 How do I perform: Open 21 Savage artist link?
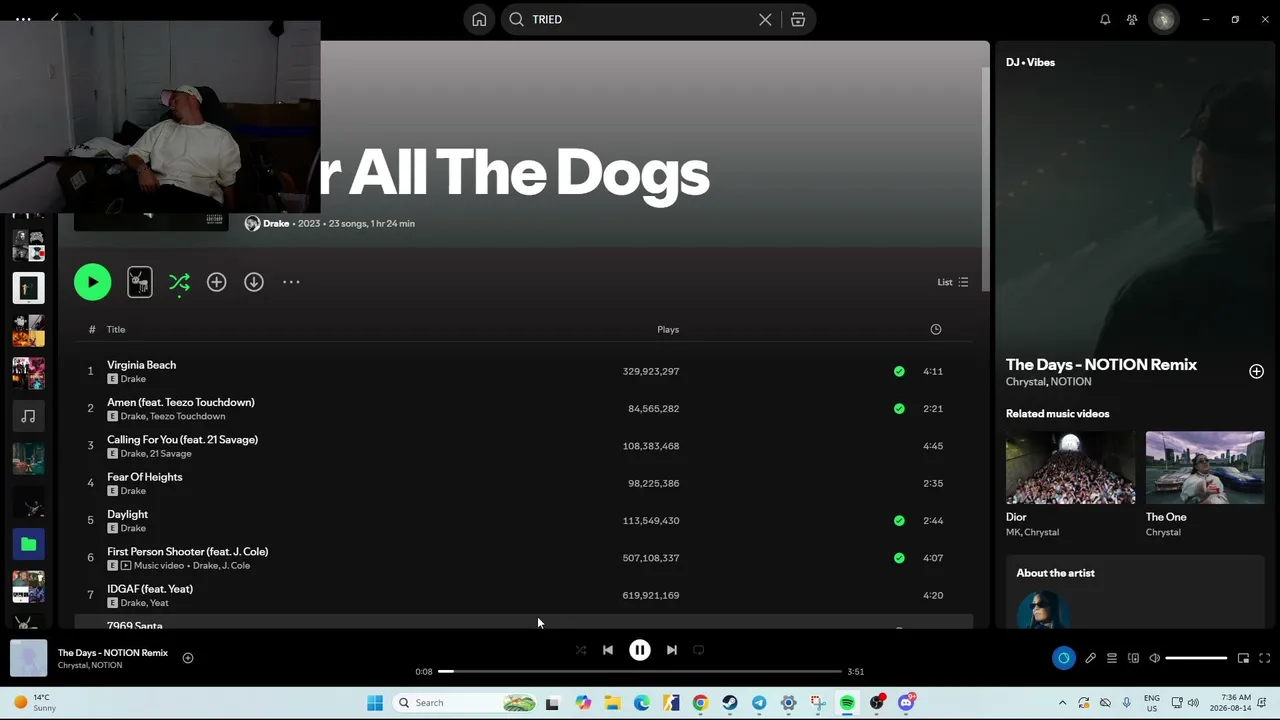[x=171, y=454]
